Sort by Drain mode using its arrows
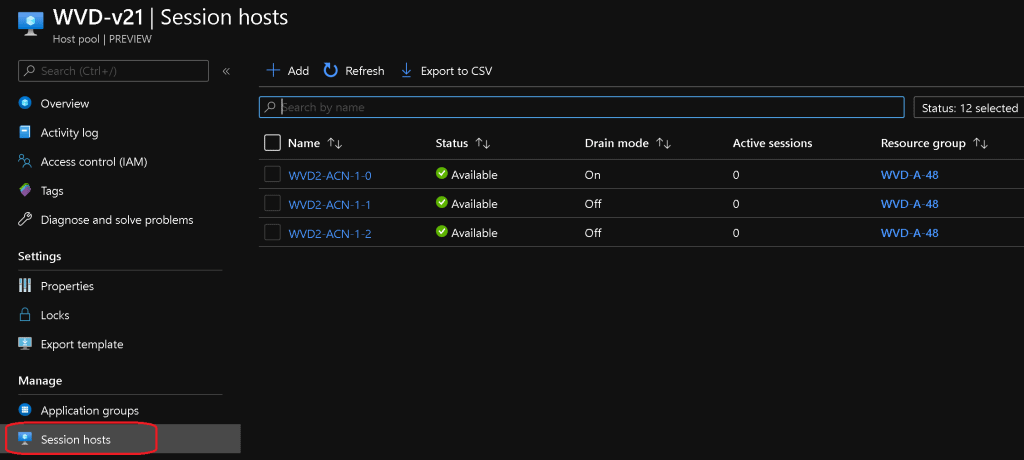This screenshot has height=460, width=1024. pyautogui.click(x=664, y=144)
